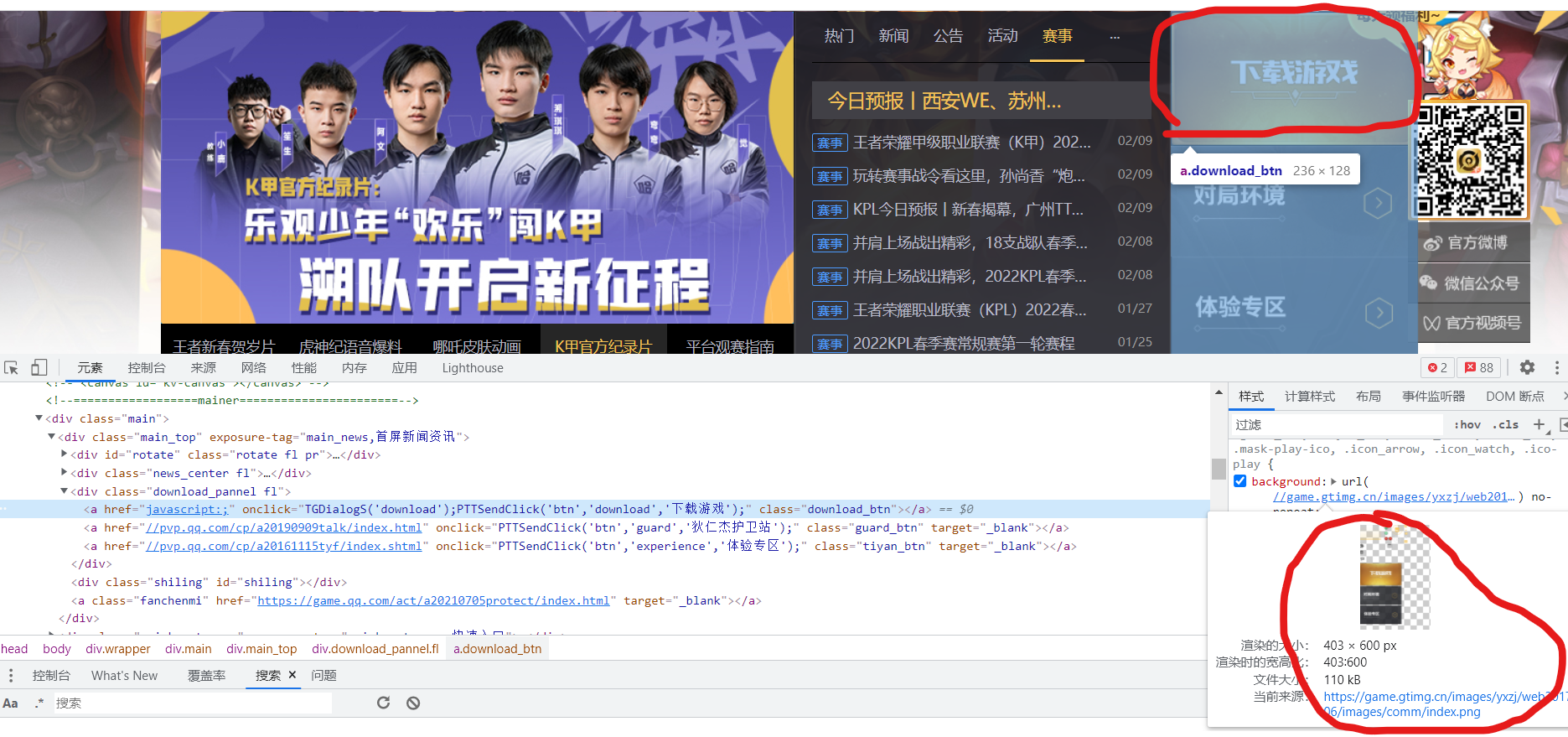Click the circular arrow on 对局环境
The image size is (1568, 737).
click(1378, 203)
